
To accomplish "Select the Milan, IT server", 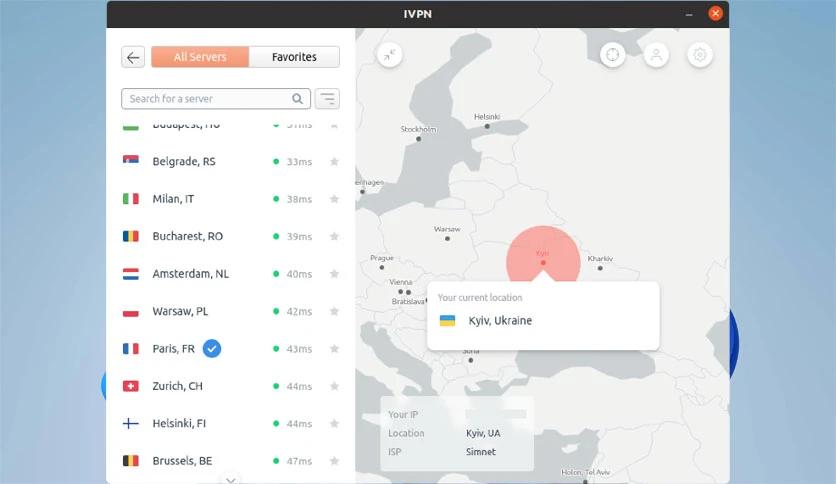I will click(x=230, y=199).
